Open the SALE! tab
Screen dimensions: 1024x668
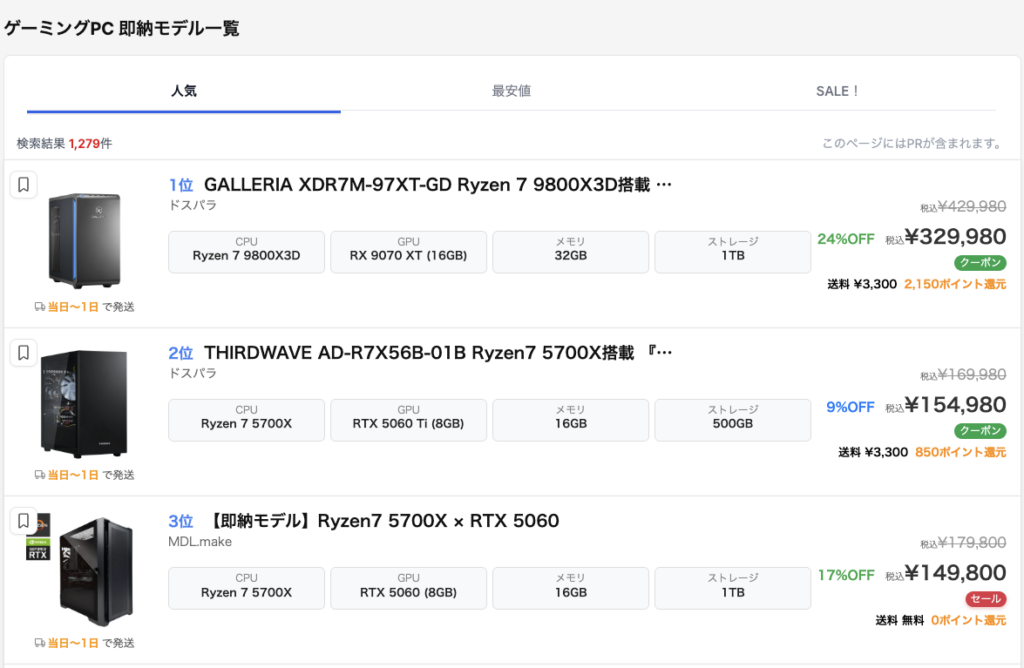[837, 91]
